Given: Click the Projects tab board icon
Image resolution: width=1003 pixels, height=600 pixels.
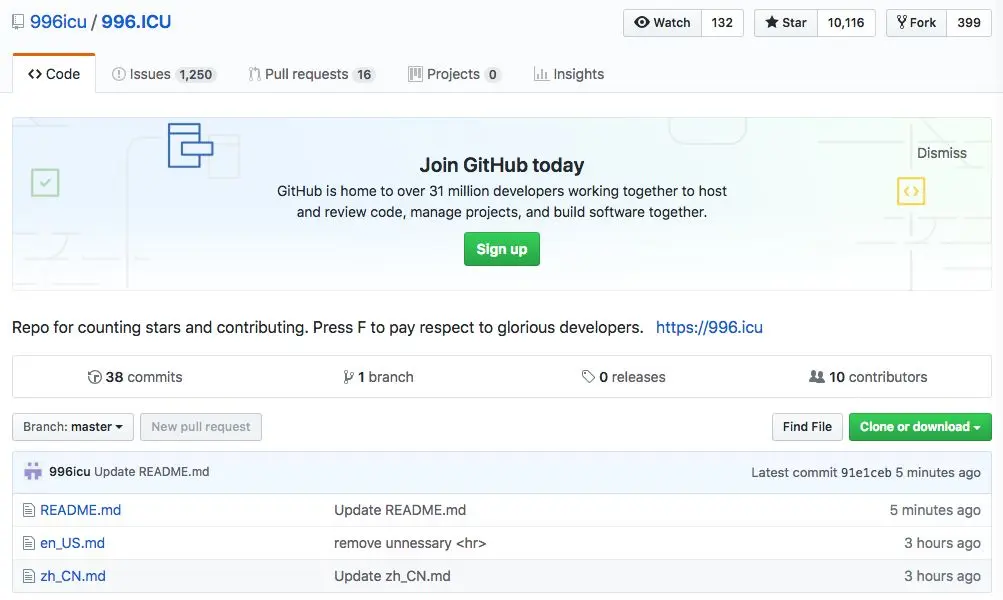Looking at the screenshot, I should point(415,74).
